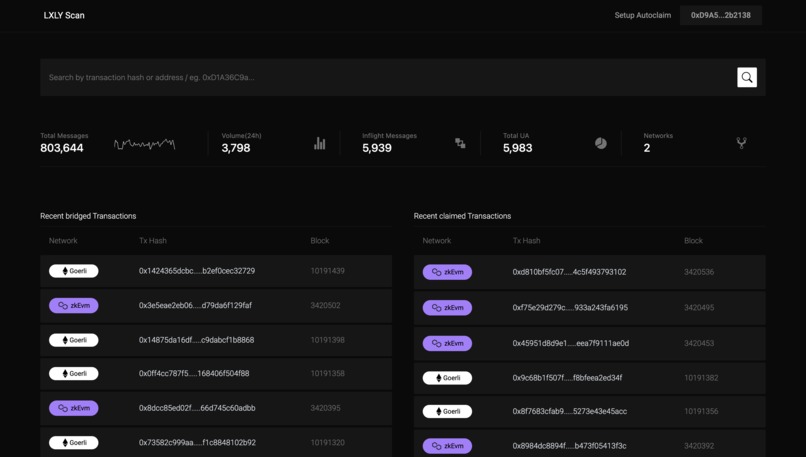Open claimed tx 0xd810bf5fc07....4c5f493793102

point(569,272)
